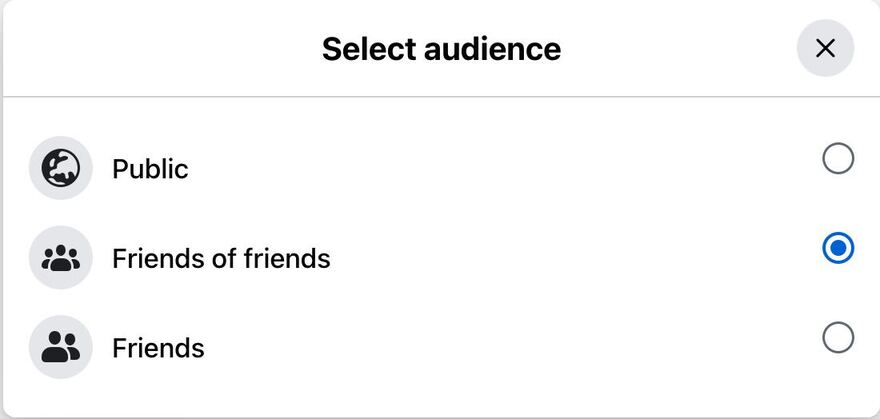Choose the Friends radio button
The image size is (880, 419).
coord(838,337)
